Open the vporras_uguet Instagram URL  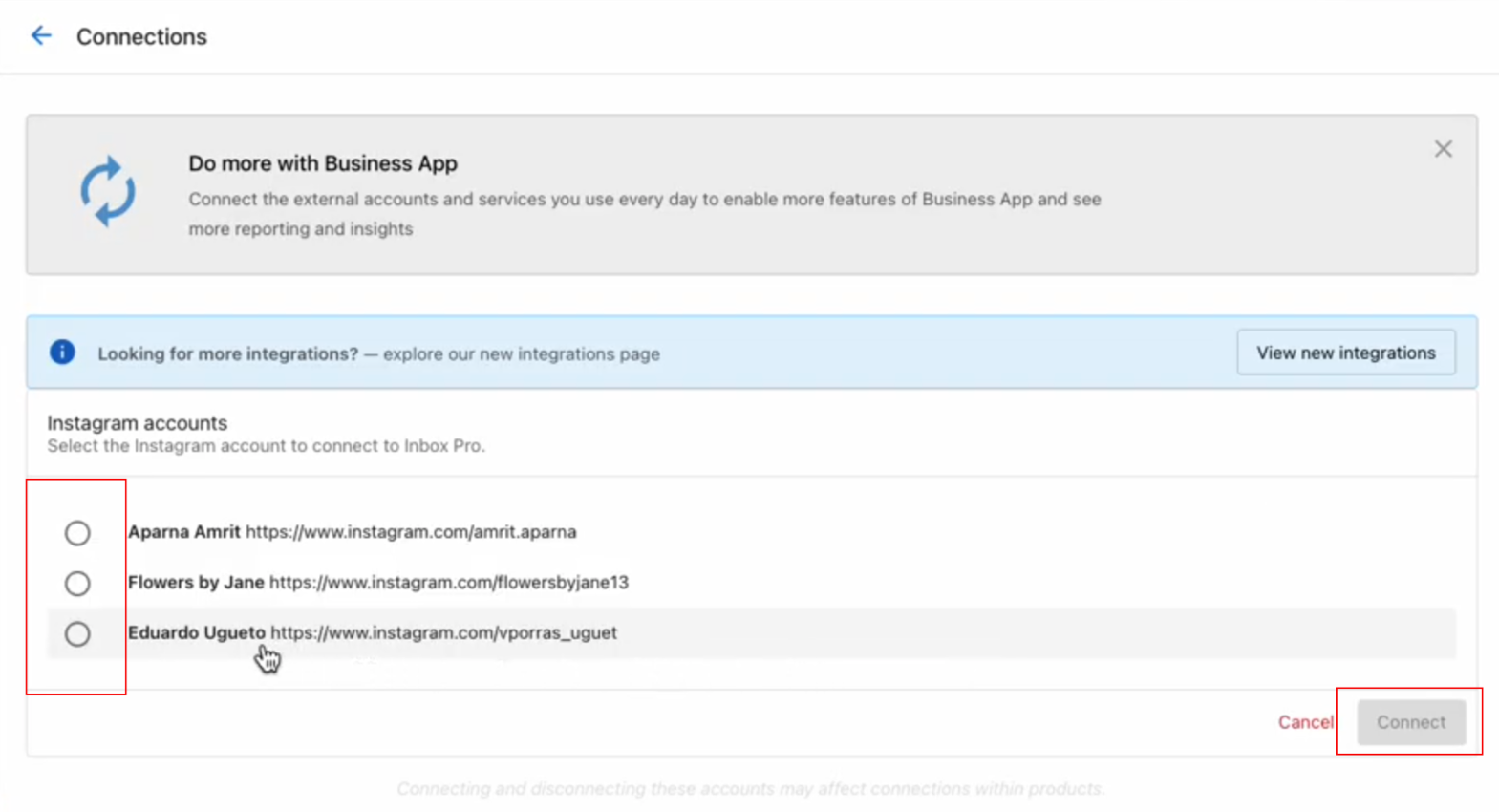coord(443,633)
